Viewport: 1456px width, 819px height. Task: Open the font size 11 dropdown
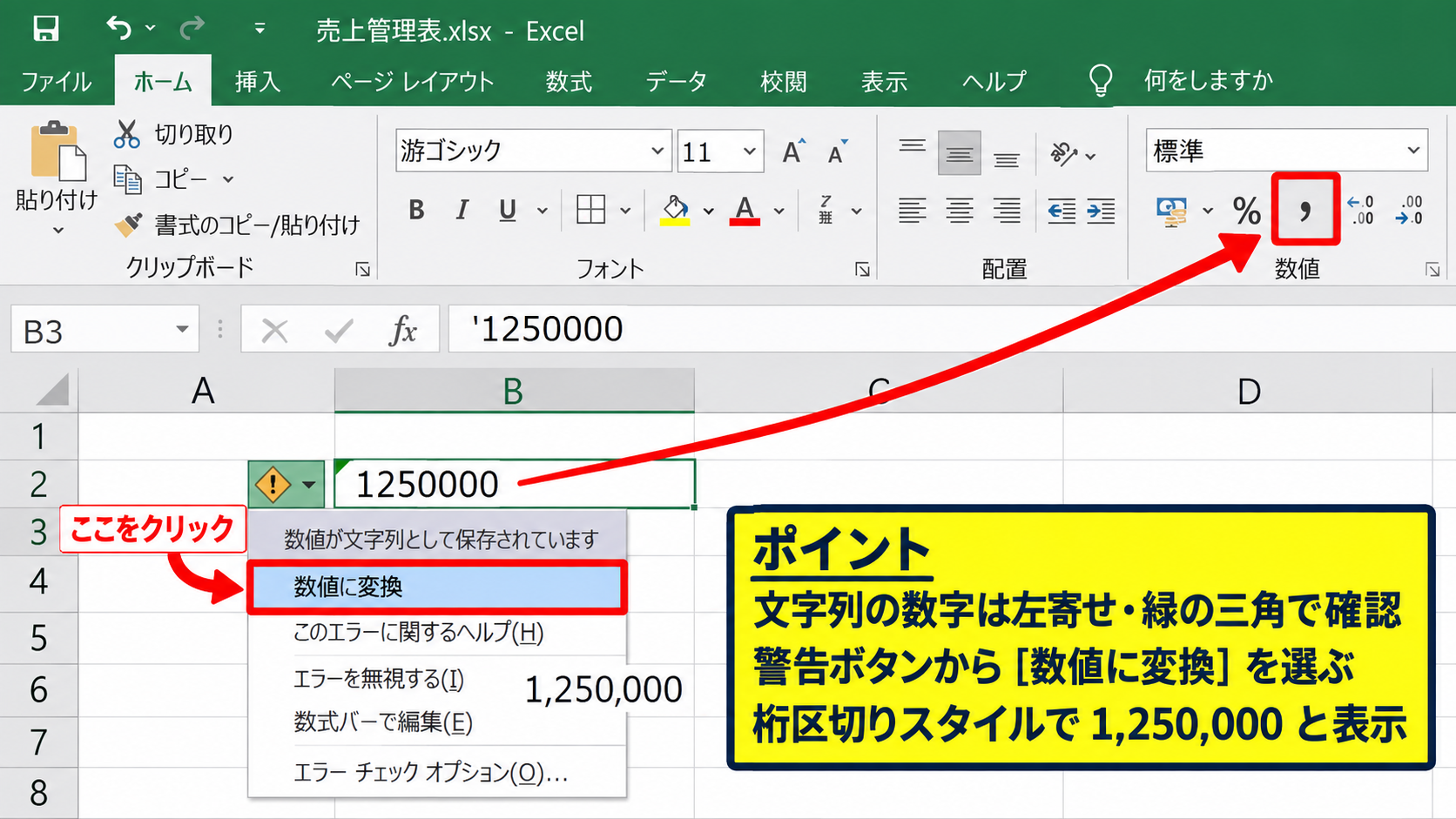[x=749, y=151]
